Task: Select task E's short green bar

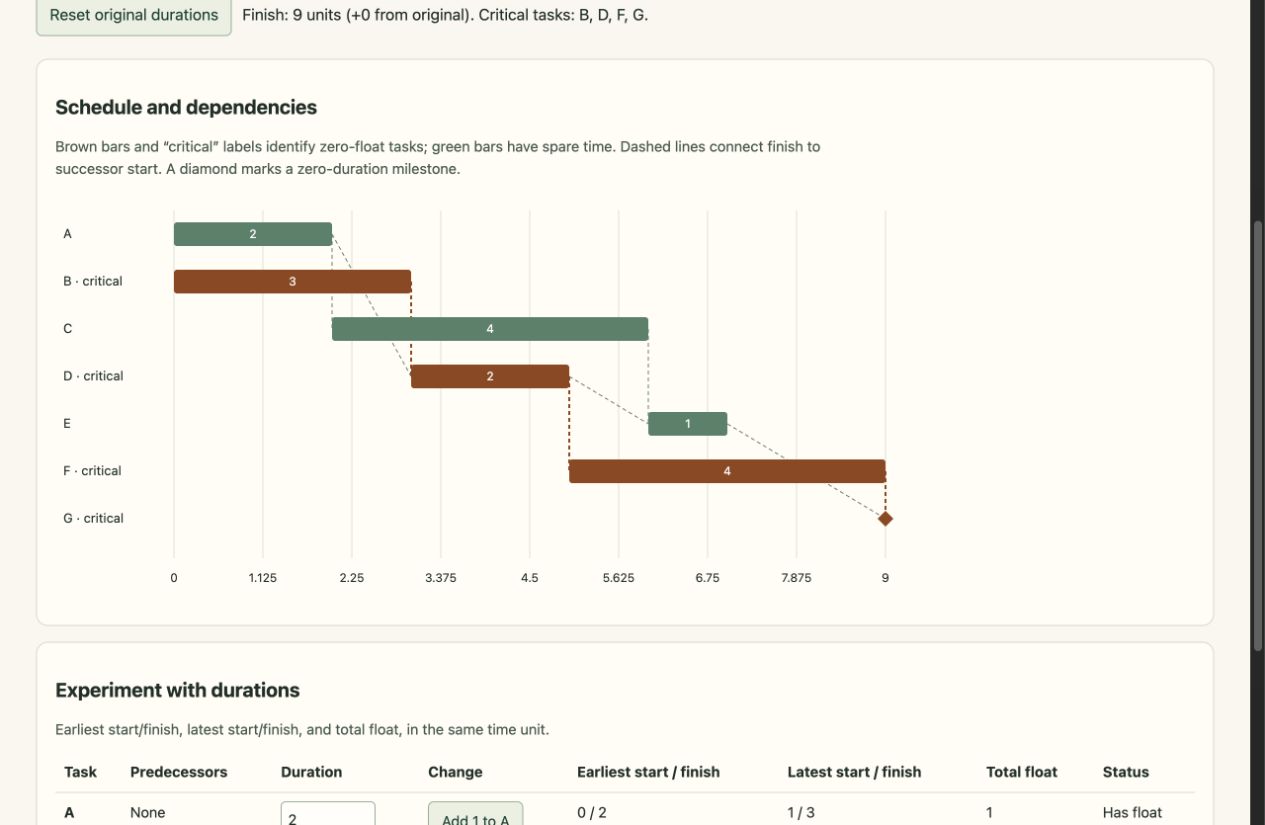Action: pos(687,424)
